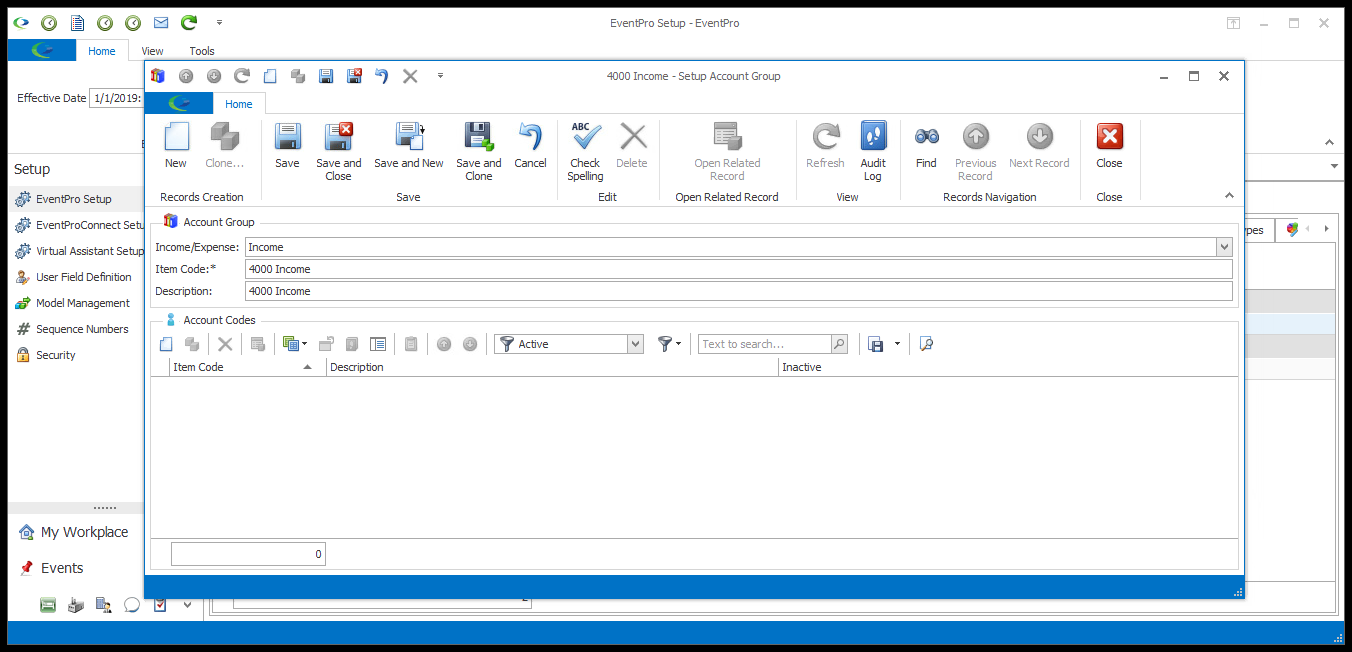Close the record with the red Close button

click(x=1109, y=146)
